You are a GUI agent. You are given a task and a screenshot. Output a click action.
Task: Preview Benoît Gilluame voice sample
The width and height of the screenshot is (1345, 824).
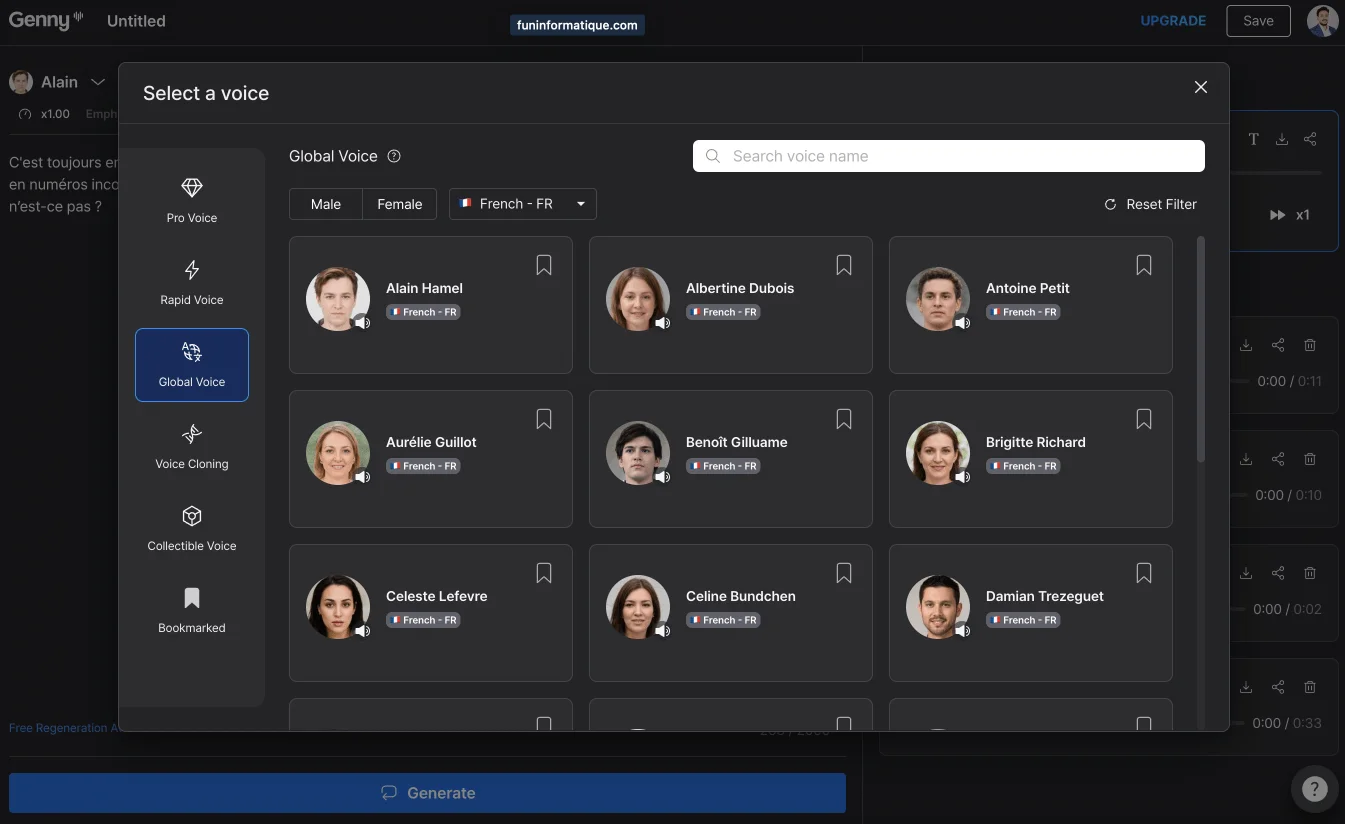(x=662, y=477)
